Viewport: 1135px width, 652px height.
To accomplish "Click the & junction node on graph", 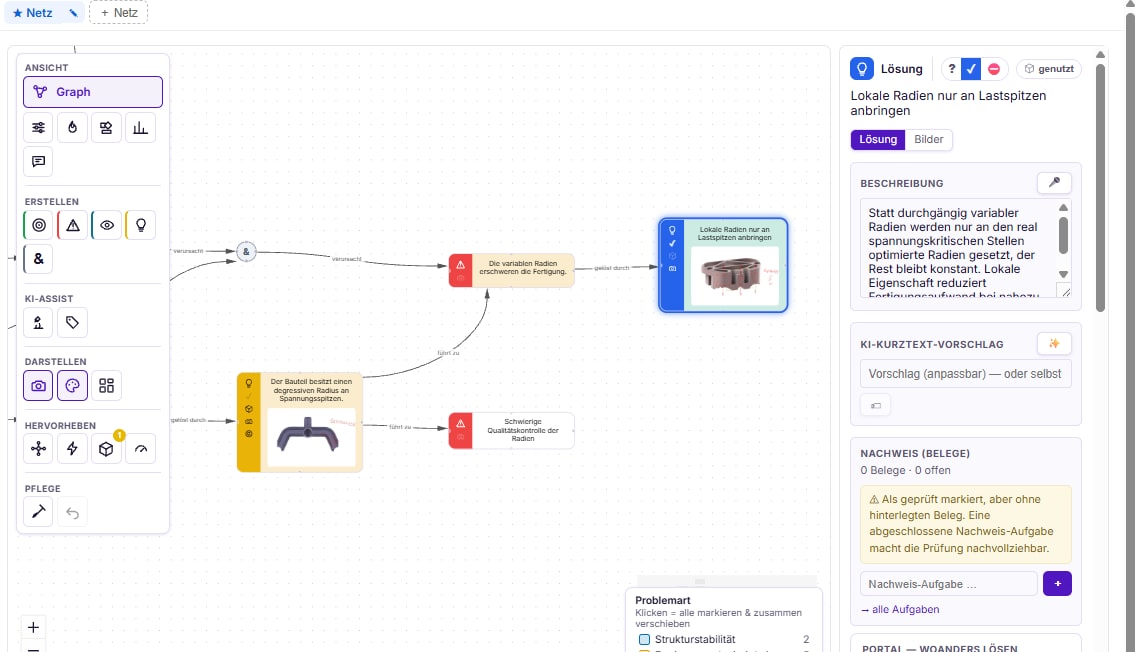I will click(x=246, y=252).
